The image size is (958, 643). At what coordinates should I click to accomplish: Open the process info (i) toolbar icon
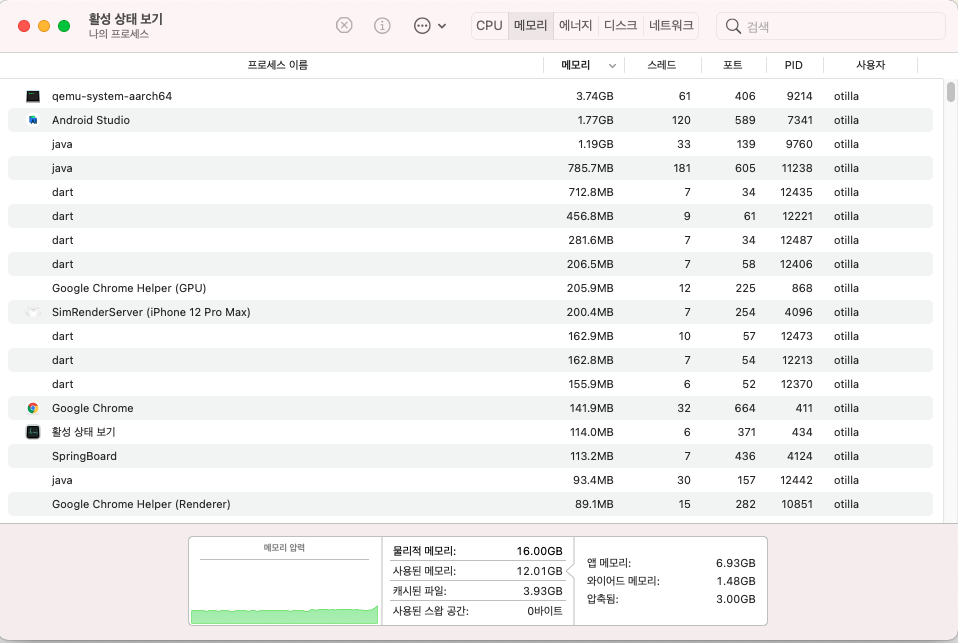click(x=382, y=26)
